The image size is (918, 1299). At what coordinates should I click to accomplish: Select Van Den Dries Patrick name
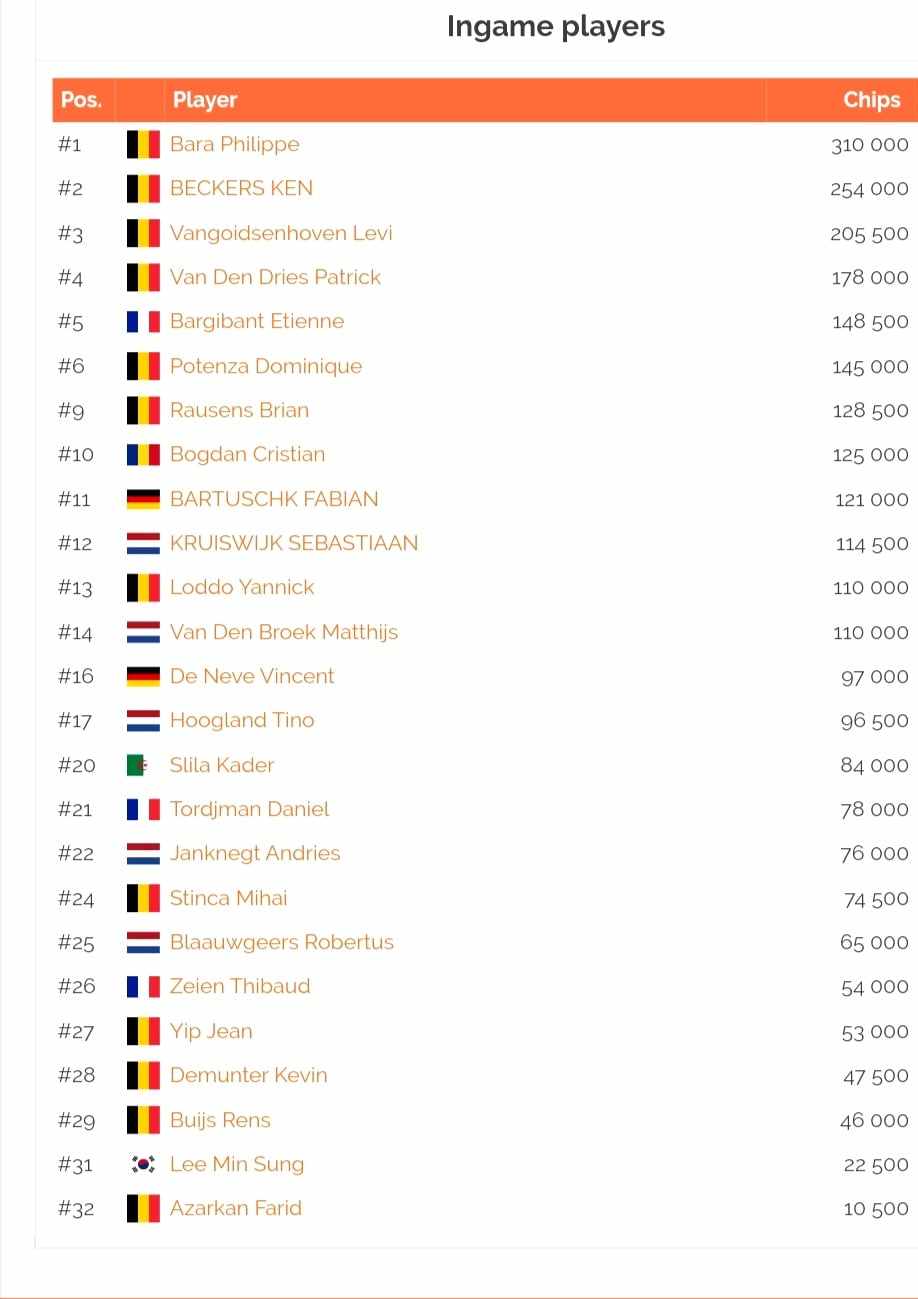(275, 277)
